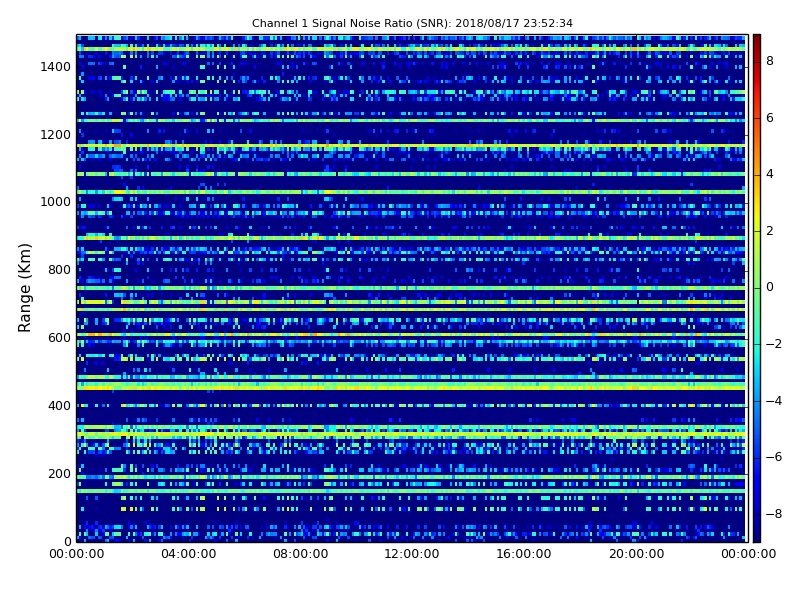Click the dark blue bottom of the colorbar
Screen dimensions: 800x600
pos(757,533)
